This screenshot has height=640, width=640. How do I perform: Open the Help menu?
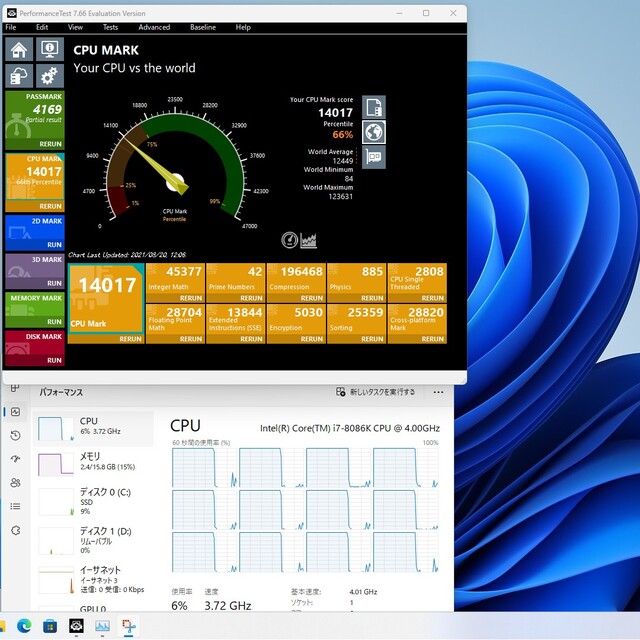[x=243, y=27]
